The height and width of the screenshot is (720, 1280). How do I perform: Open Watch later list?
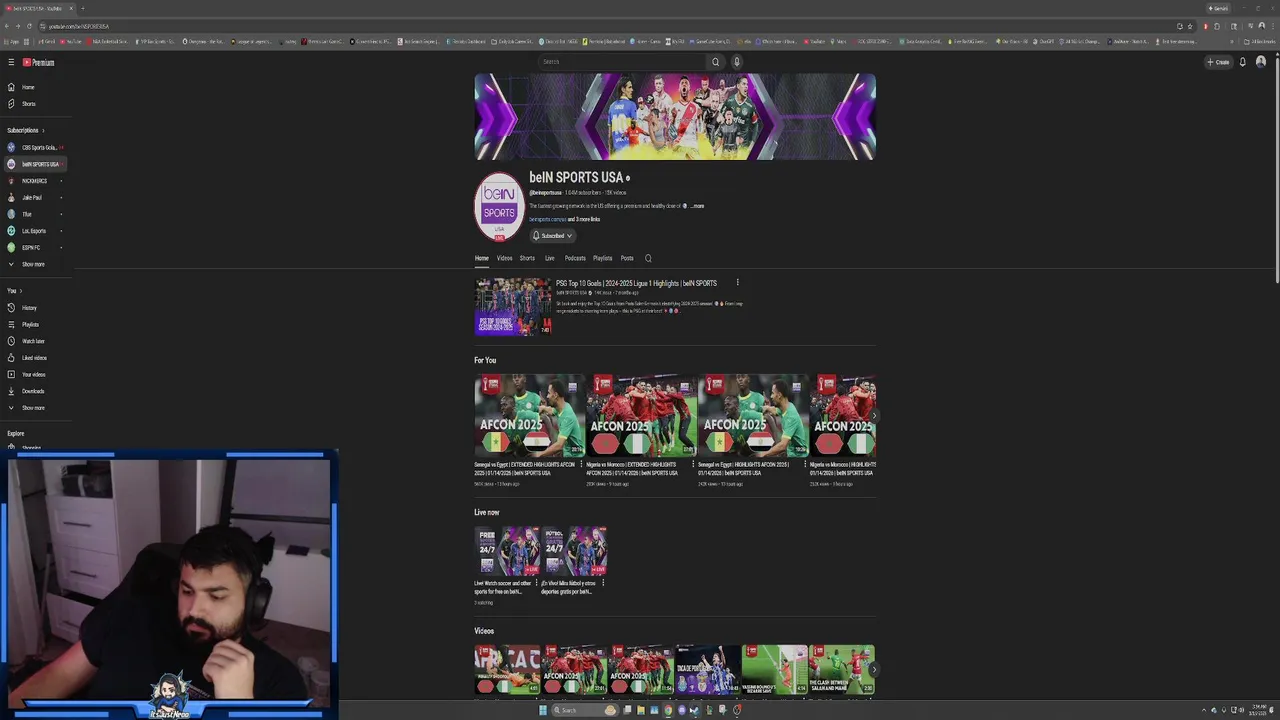point(33,341)
